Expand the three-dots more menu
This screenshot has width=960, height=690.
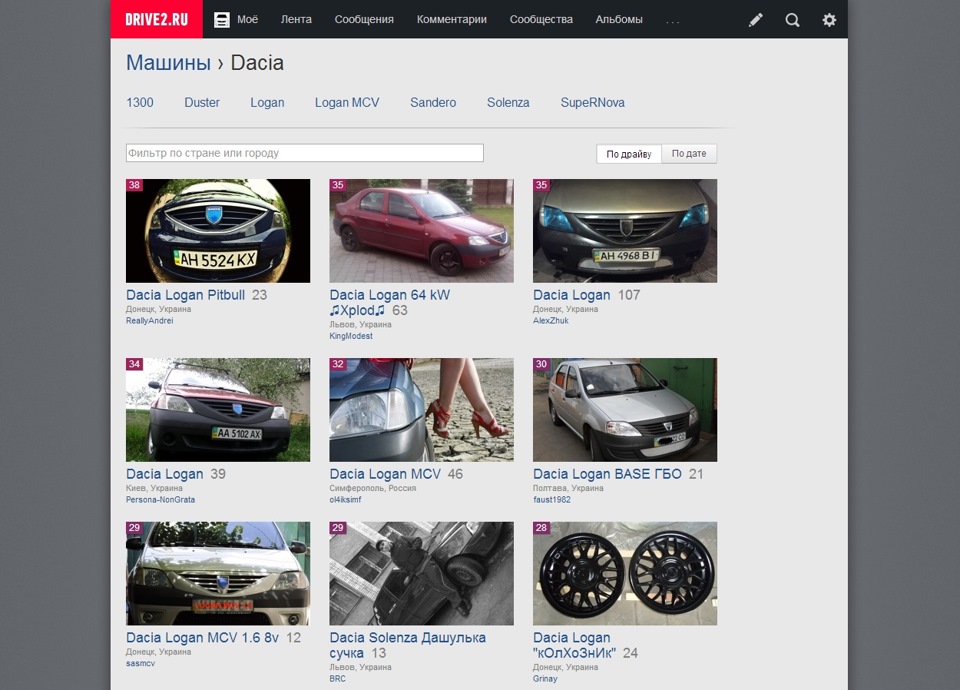click(x=672, y=22)
